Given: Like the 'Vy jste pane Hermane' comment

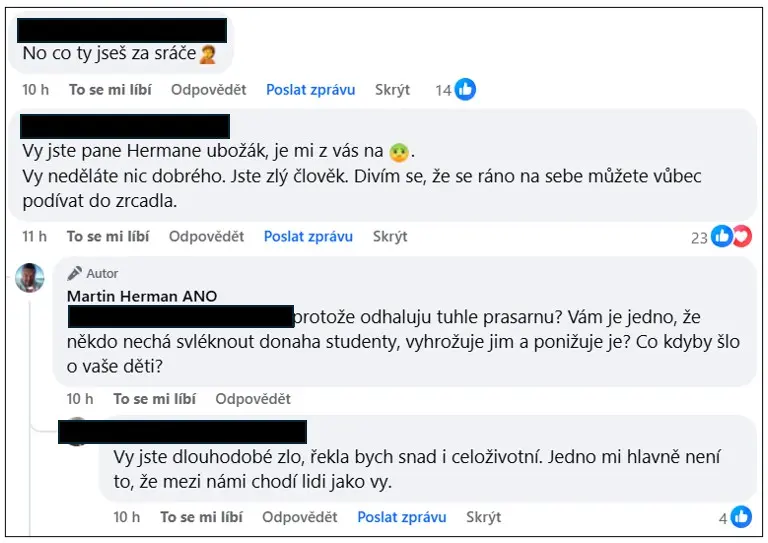Looking at the screenshot, I should click(108, 236).
